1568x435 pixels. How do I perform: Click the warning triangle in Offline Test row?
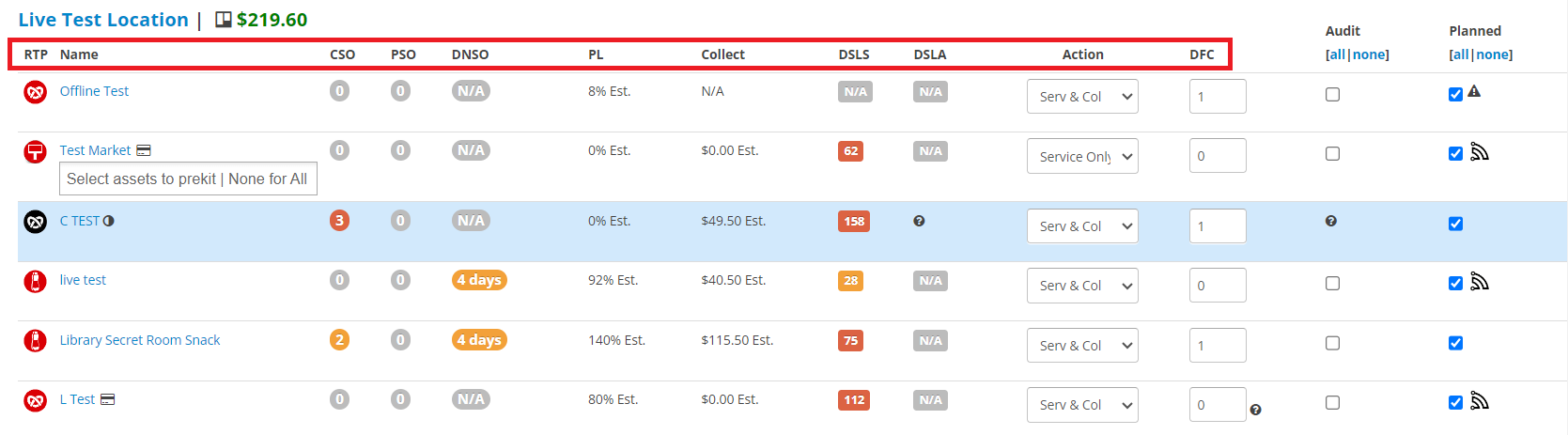(1474, 92)
